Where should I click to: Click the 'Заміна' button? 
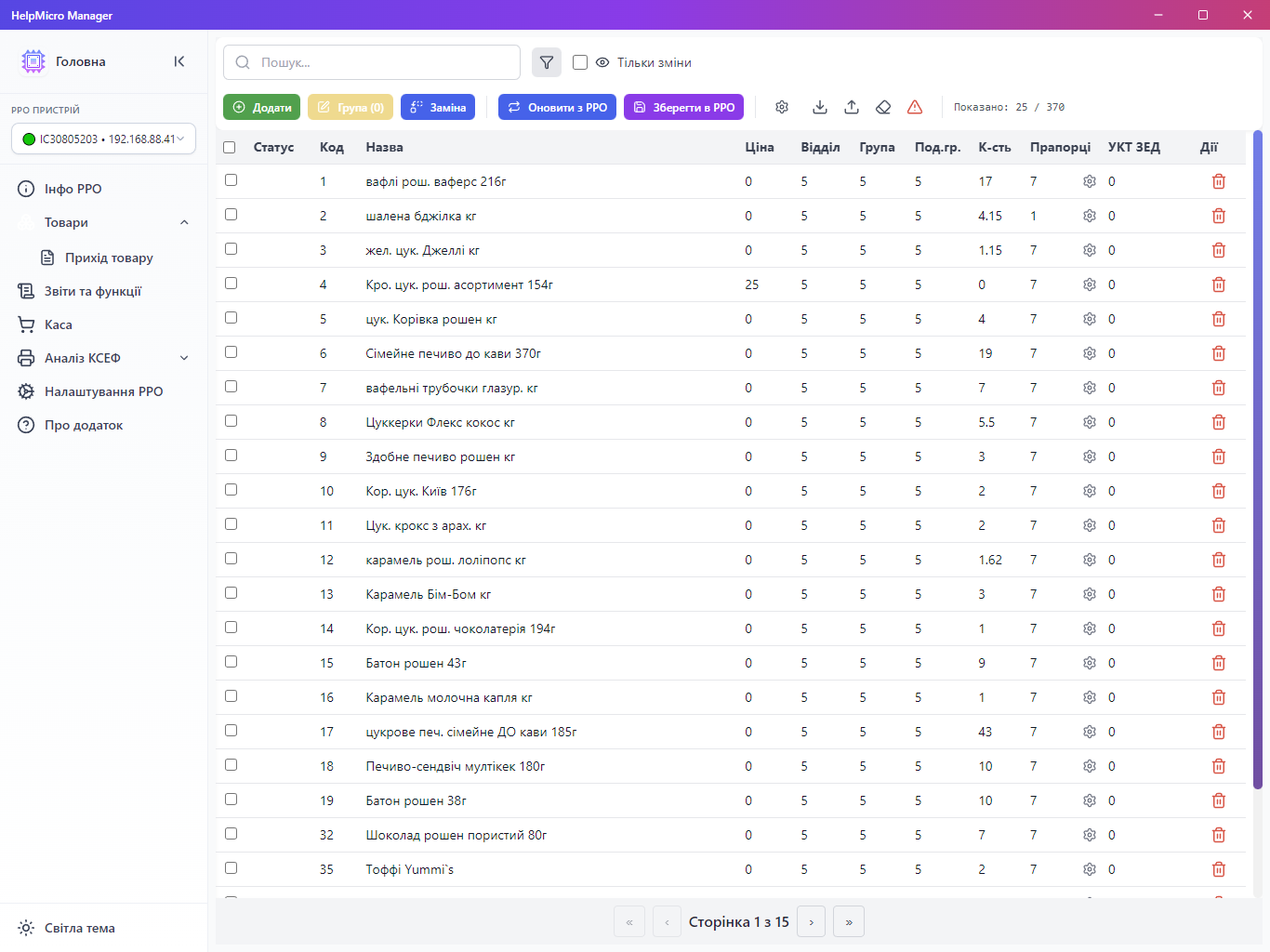pyautogui.click(x=438, y=107)
